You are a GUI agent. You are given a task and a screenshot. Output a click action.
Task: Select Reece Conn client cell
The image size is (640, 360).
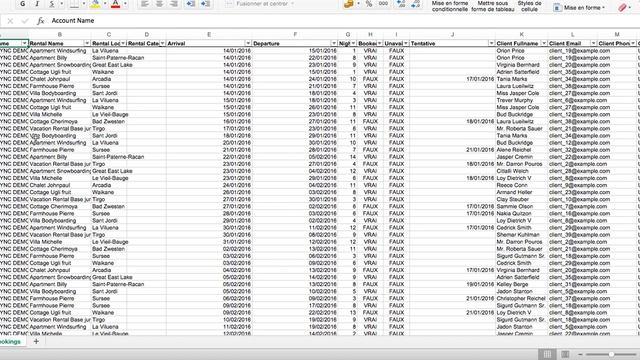[x=522, y=185]
